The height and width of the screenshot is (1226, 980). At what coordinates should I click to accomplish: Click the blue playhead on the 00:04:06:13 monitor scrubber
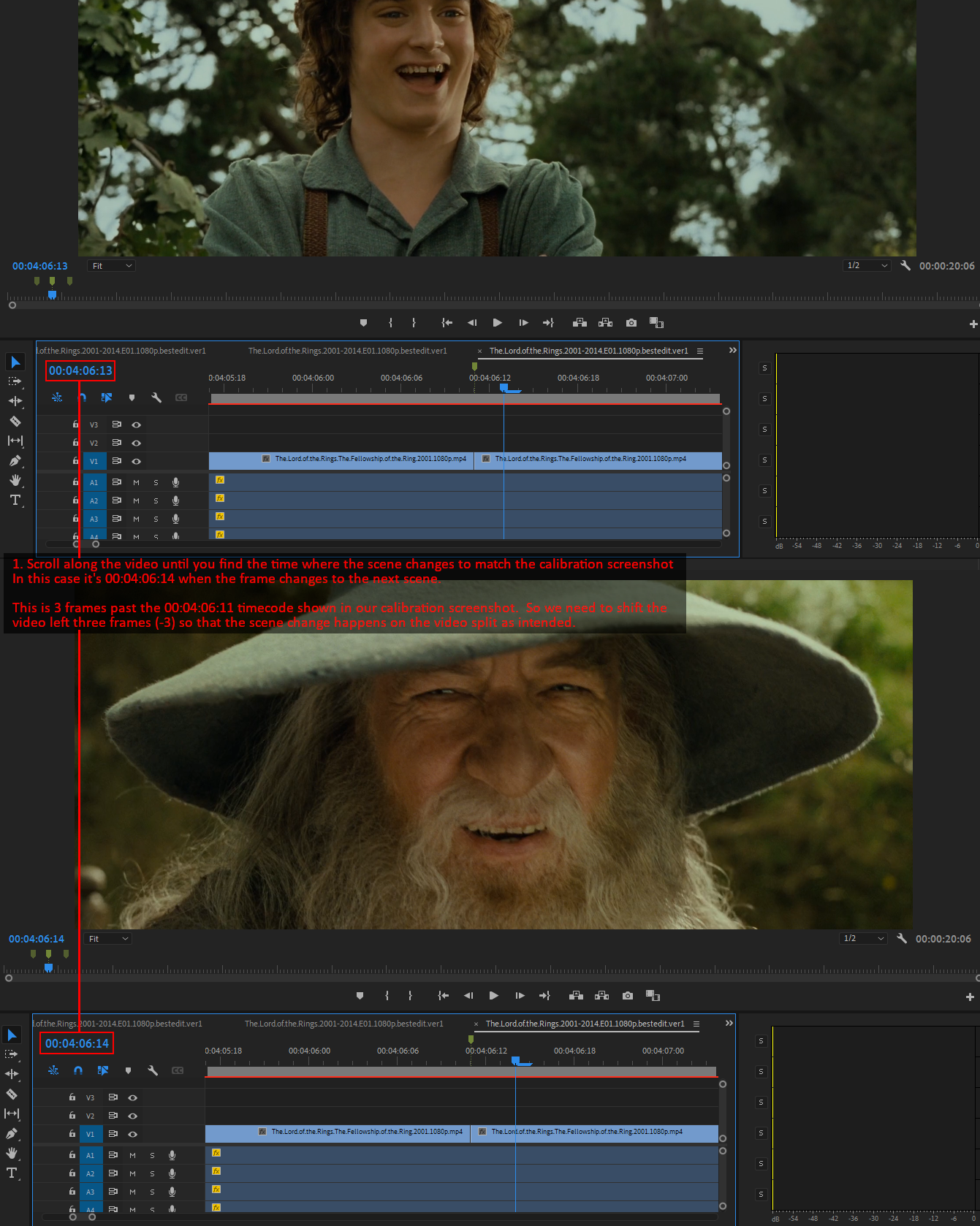(52, 294)
